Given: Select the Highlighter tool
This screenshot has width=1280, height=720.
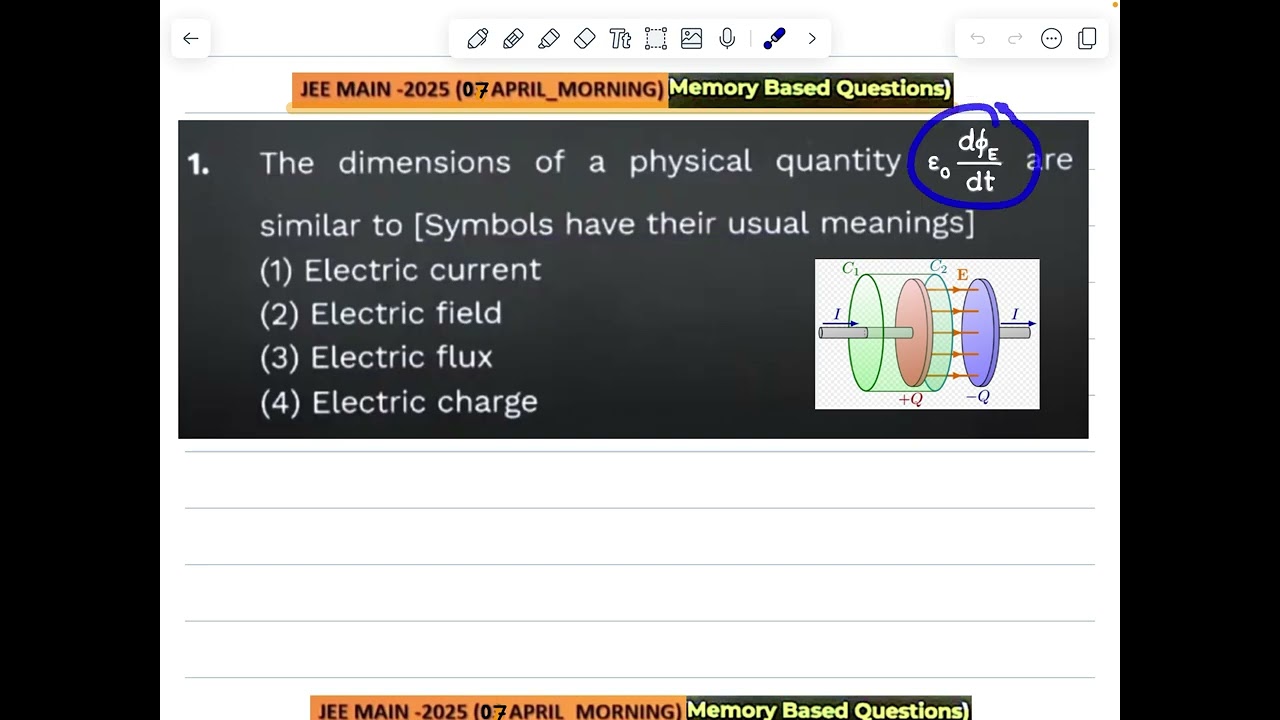Looking at the screenshot, I should pyautogui.click(x=549, y=39).
